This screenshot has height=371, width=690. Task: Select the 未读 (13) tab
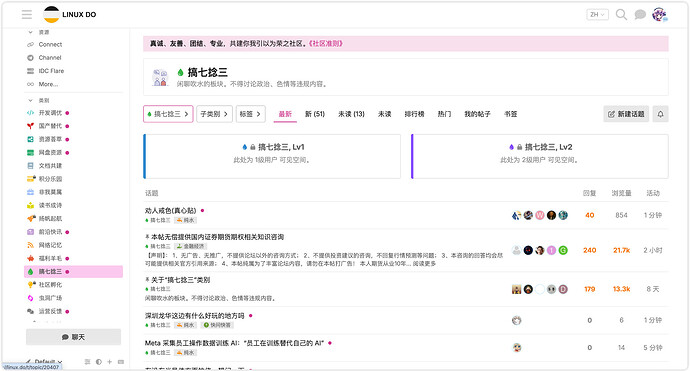(x=351, y=114)
